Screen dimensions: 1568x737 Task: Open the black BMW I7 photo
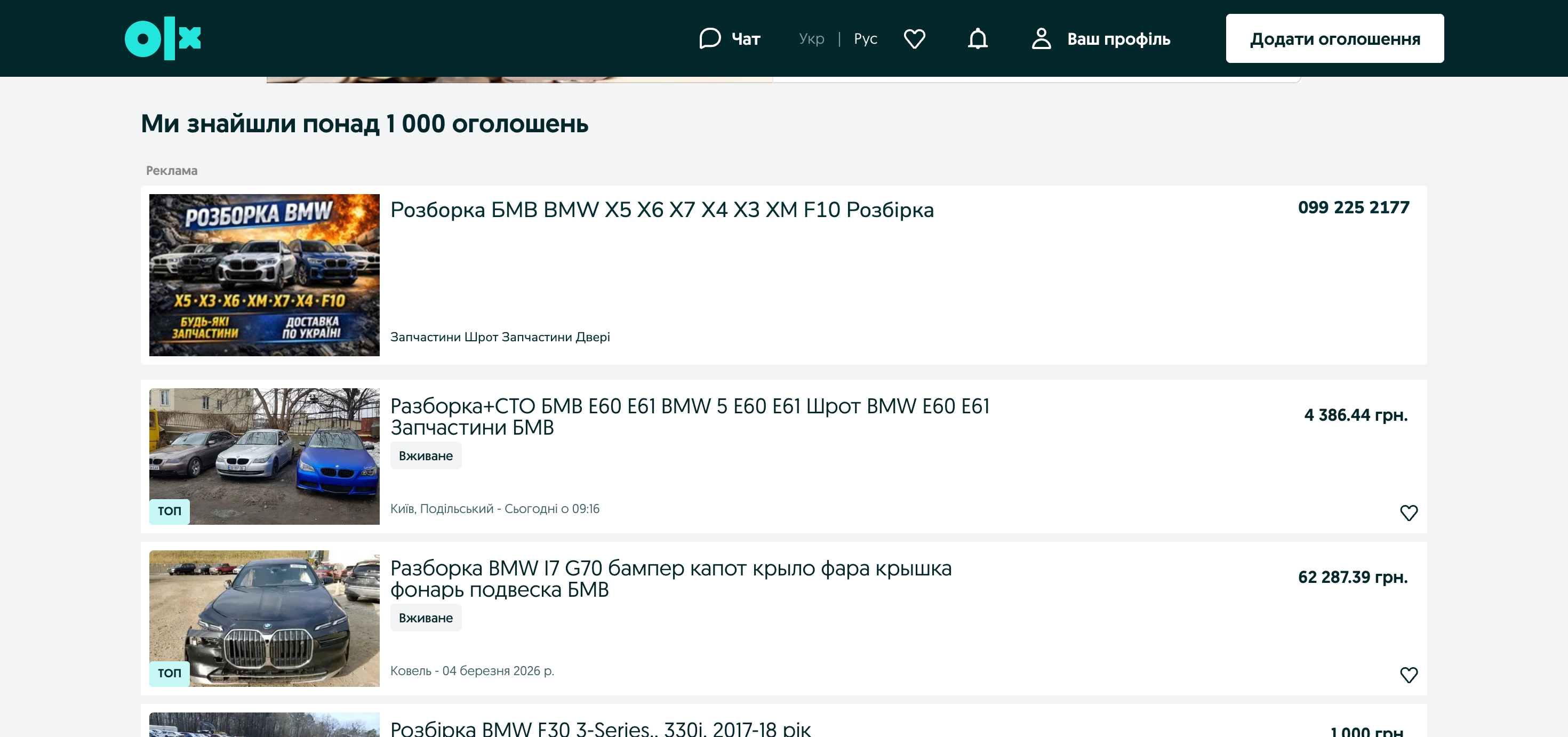pyautogui.click(x=264, y=618)
